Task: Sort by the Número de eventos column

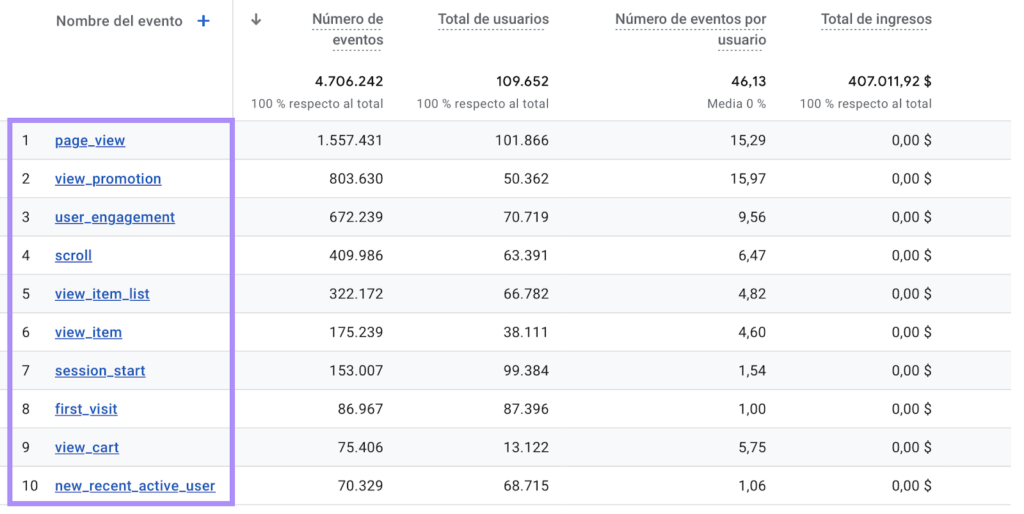Action: [347, 29]
